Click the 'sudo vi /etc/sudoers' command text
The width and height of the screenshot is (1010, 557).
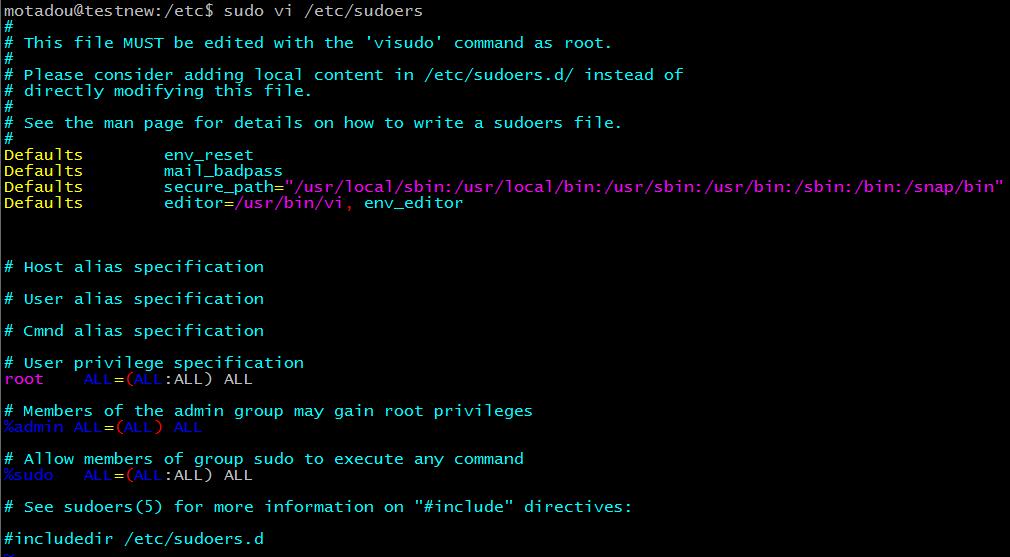point(323,11)
